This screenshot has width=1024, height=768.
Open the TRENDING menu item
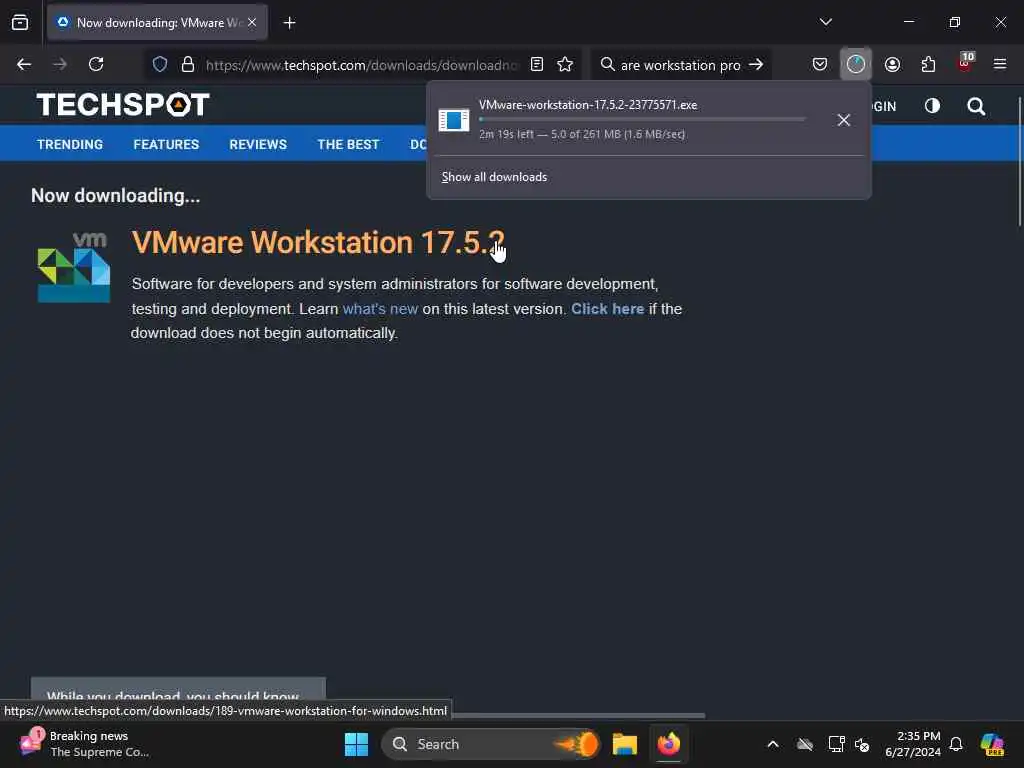70,144
